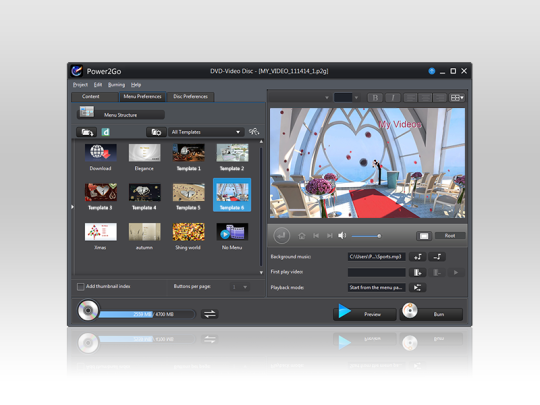The width and height of the screenshot is (540, 405).
Task: Open the All Templates dropdown
Action: tap(206, 132)
